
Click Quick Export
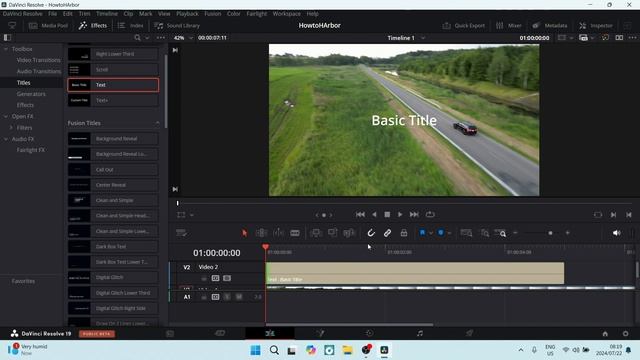tap(464, 25)
